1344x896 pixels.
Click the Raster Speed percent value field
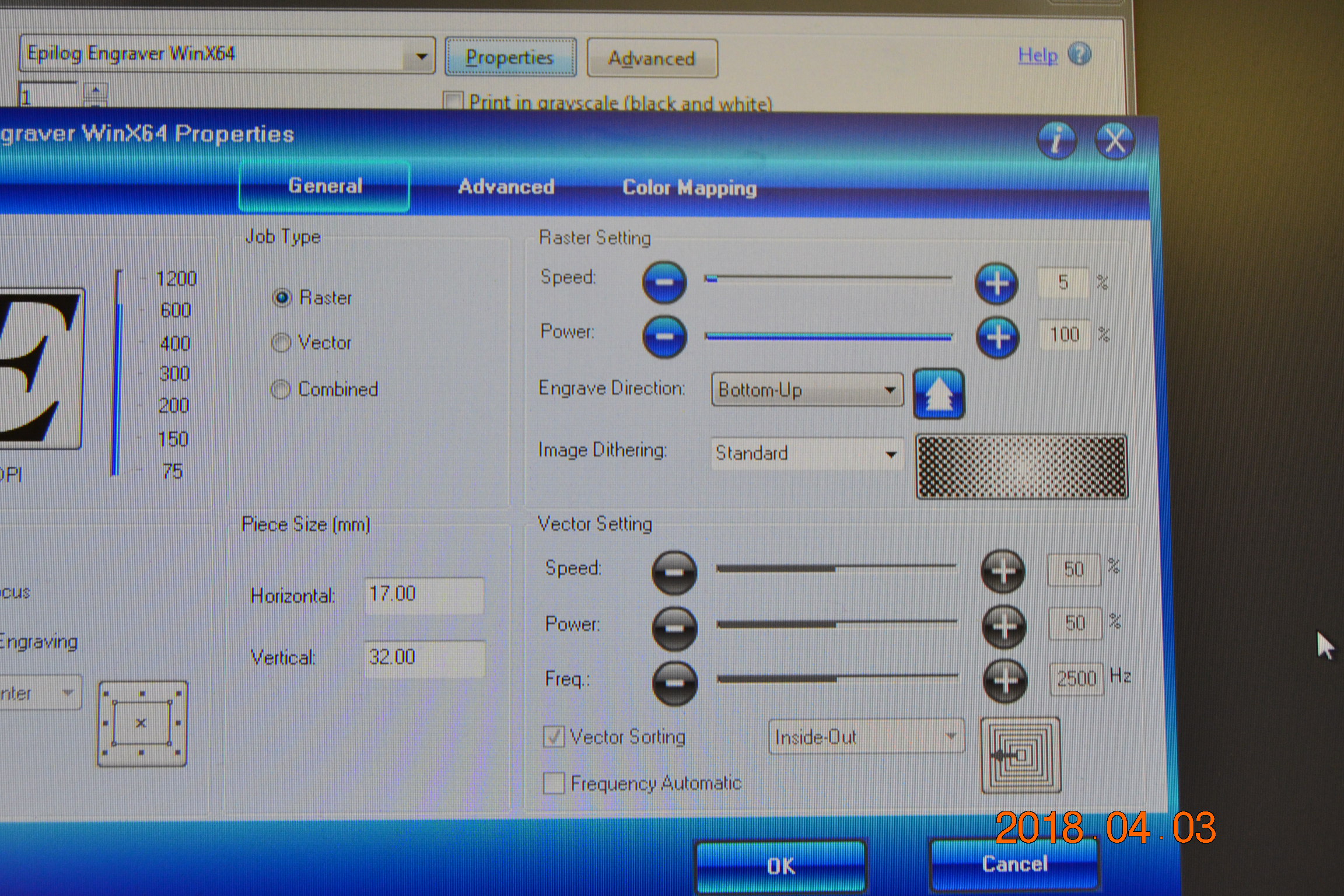[x=1063, y=283]
